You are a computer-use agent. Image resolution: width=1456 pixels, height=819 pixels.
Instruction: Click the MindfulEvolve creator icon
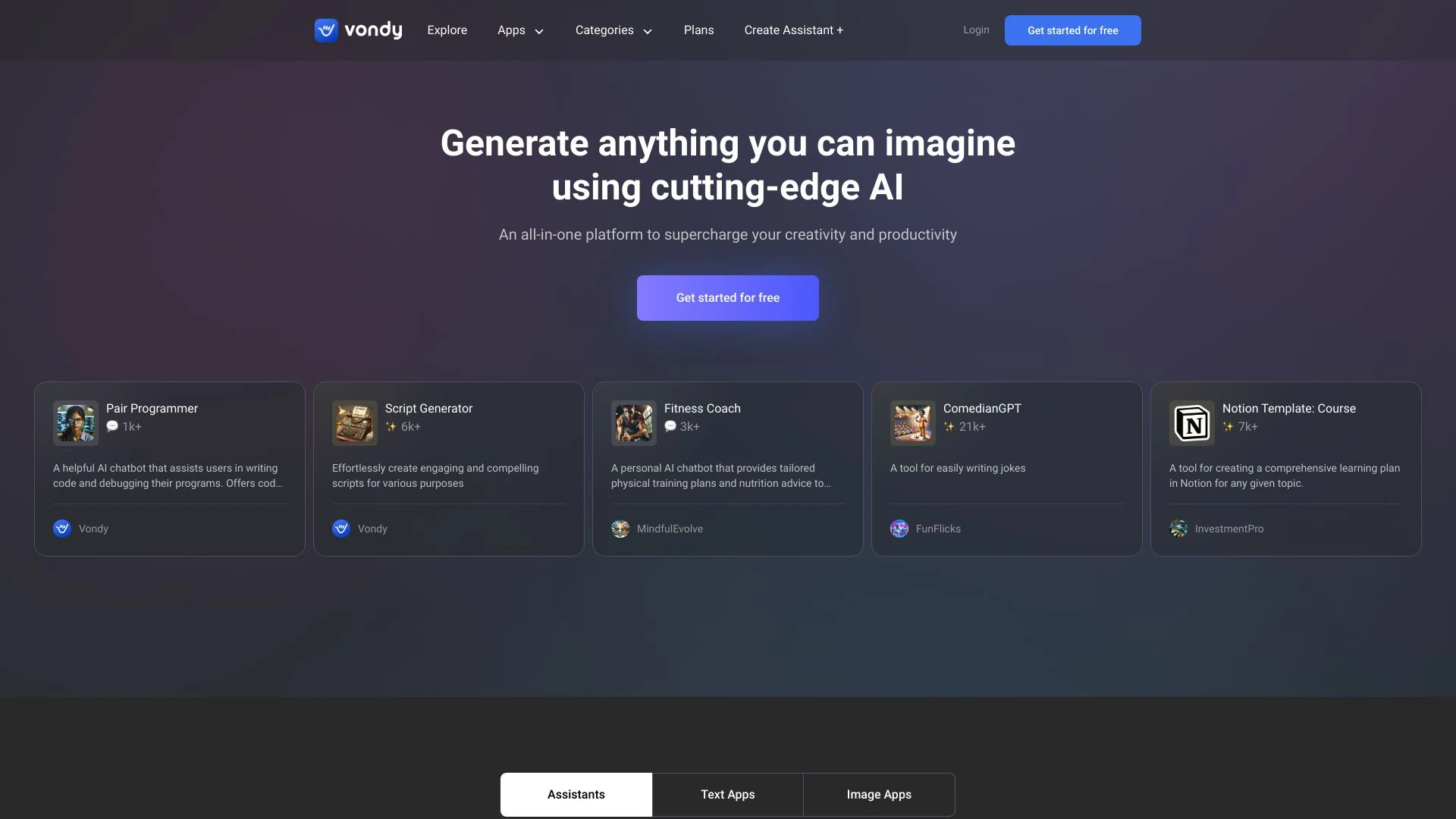[620, 528]
